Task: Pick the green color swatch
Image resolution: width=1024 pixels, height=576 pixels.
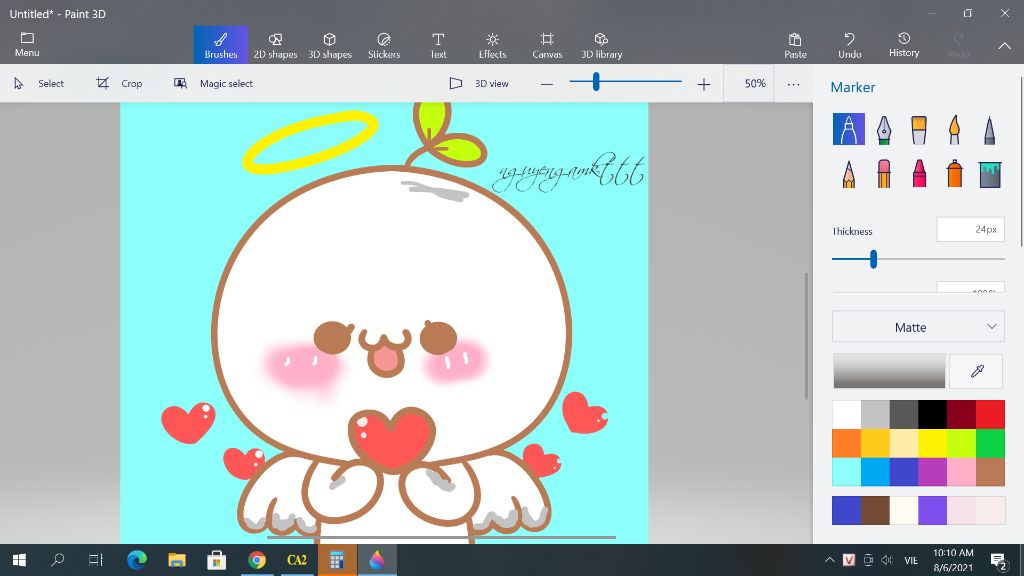Action: pos(990,443)
